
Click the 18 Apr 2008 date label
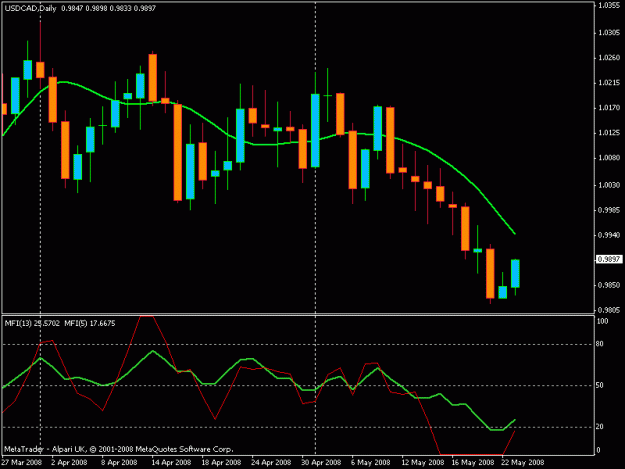(x=222, y=463)
